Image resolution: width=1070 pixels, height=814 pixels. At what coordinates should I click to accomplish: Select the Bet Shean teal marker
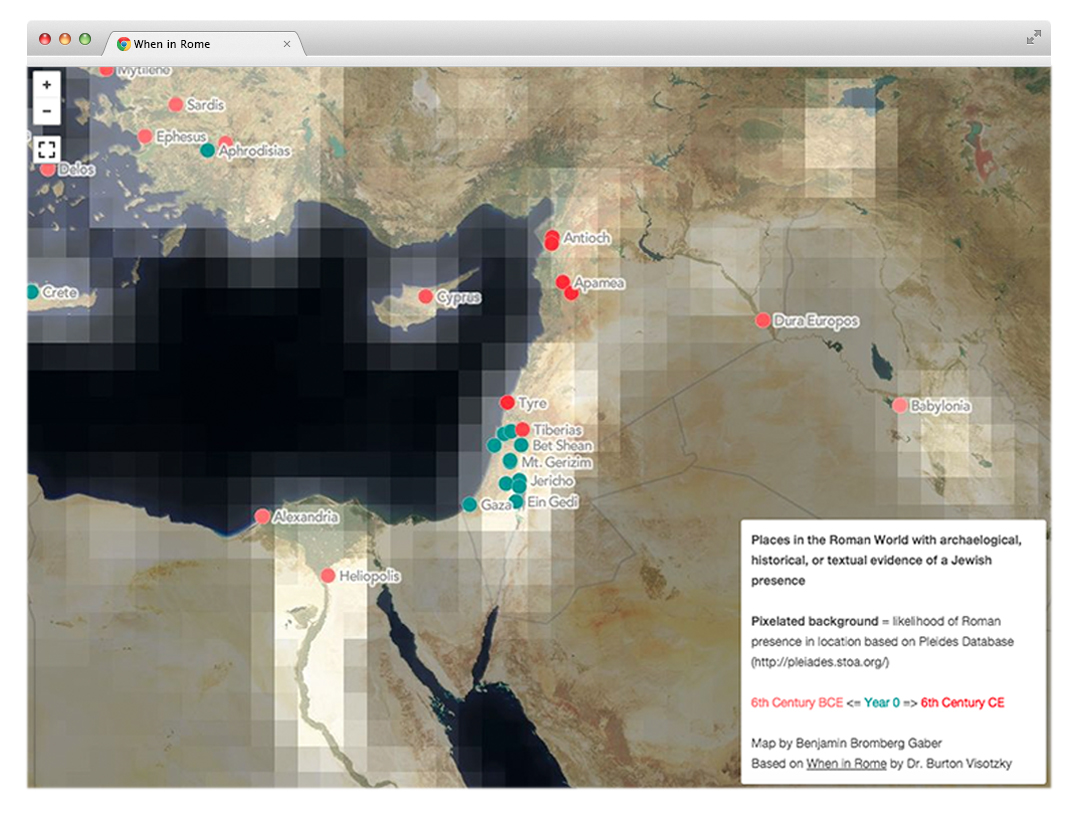[x=521, y=446]
